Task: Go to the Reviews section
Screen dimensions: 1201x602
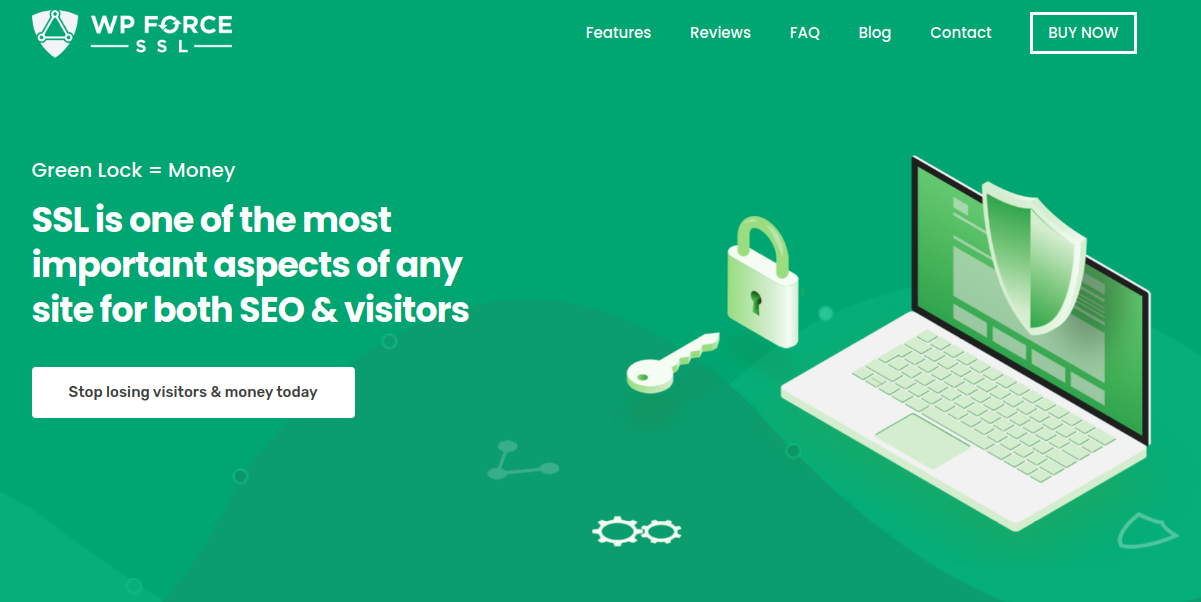Action: [720, 33]
